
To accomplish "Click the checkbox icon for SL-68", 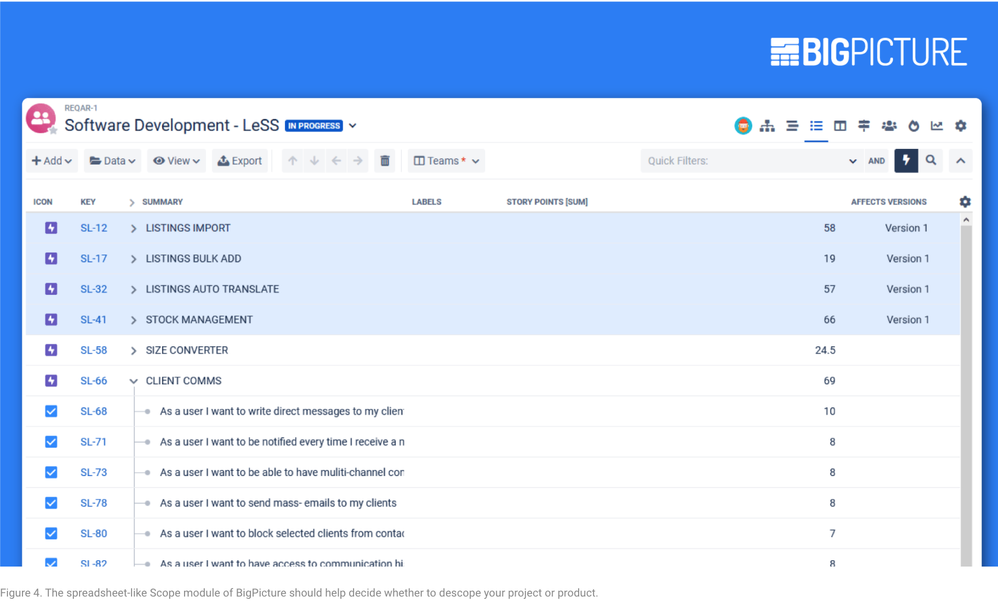I will click(x=51, y=411).
